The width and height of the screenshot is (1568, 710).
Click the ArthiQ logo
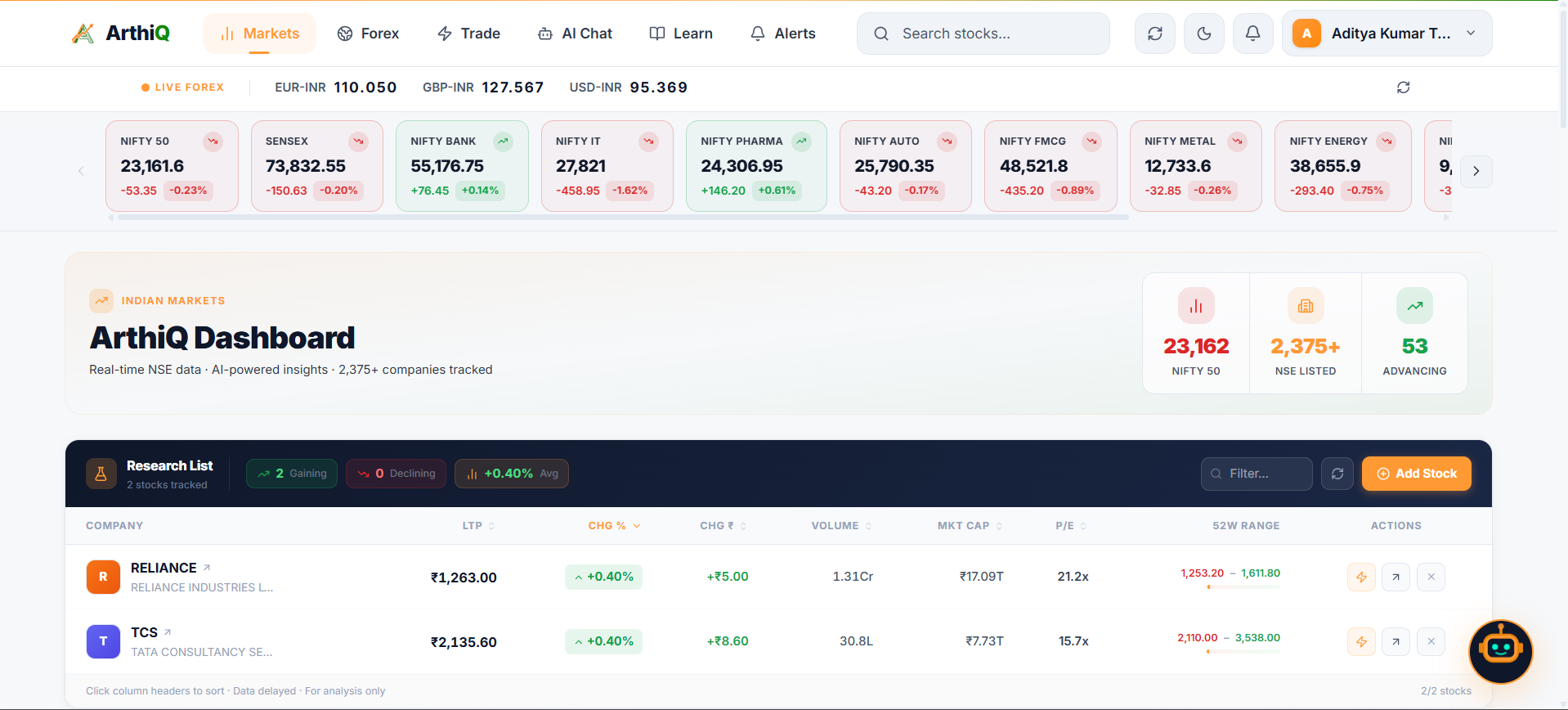click(121, 34)
